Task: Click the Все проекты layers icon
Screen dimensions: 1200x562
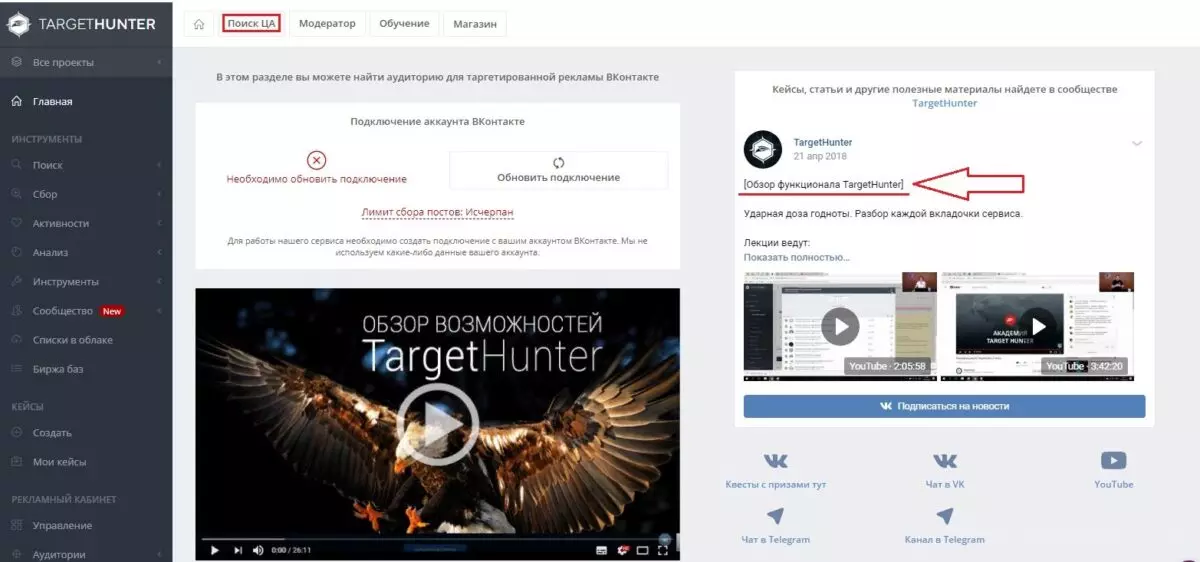Action: (x=16, y=62)
